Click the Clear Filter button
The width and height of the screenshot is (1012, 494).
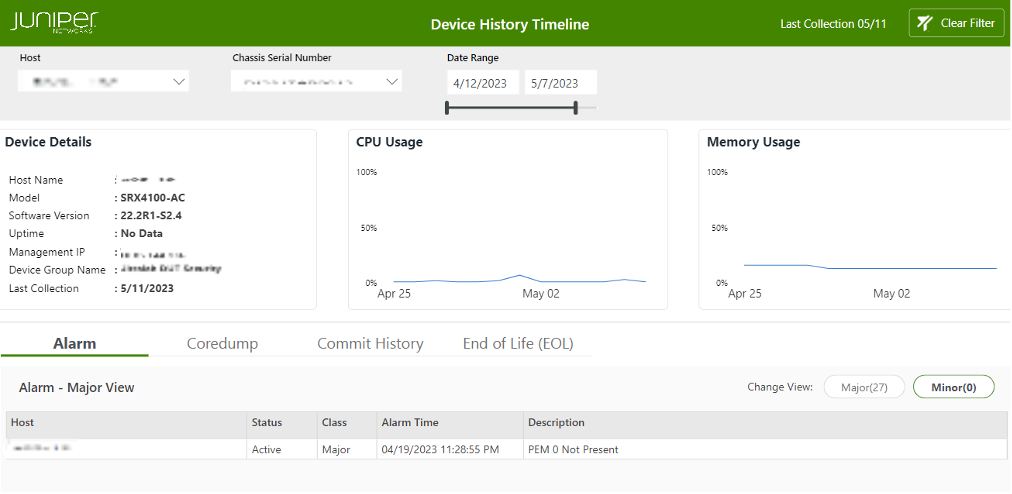956,23
